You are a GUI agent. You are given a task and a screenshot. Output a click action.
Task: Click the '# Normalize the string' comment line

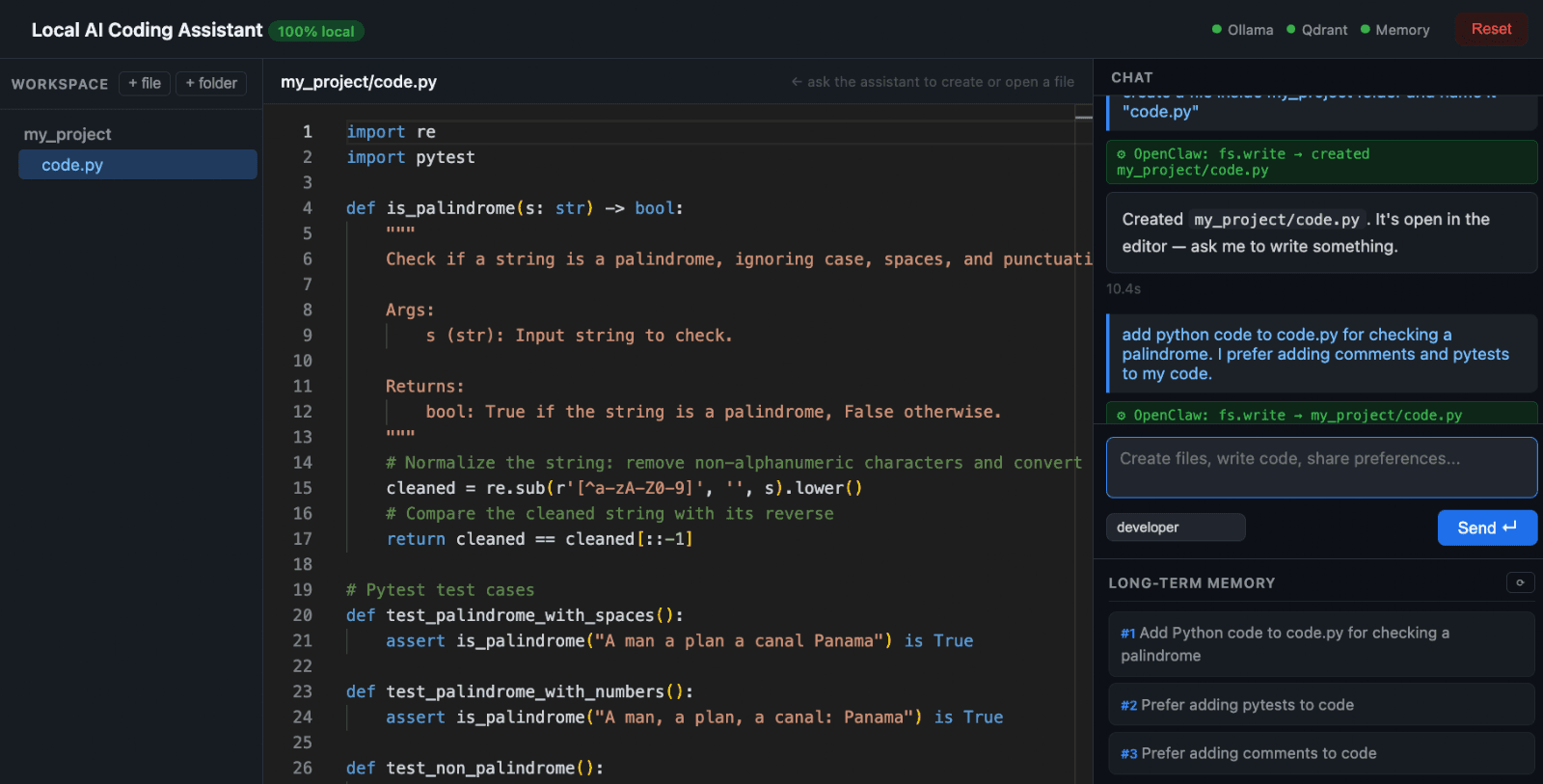click(734, 463)
